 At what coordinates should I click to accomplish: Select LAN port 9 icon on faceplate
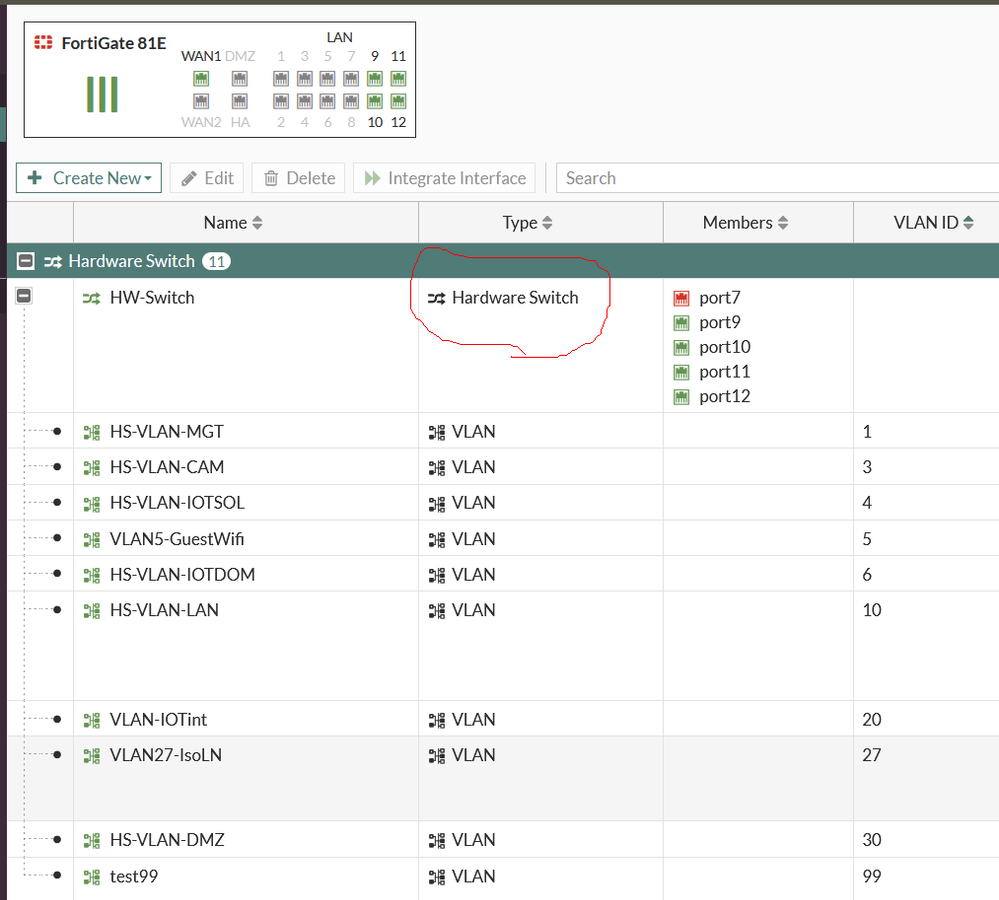click(x=374, y=78)
